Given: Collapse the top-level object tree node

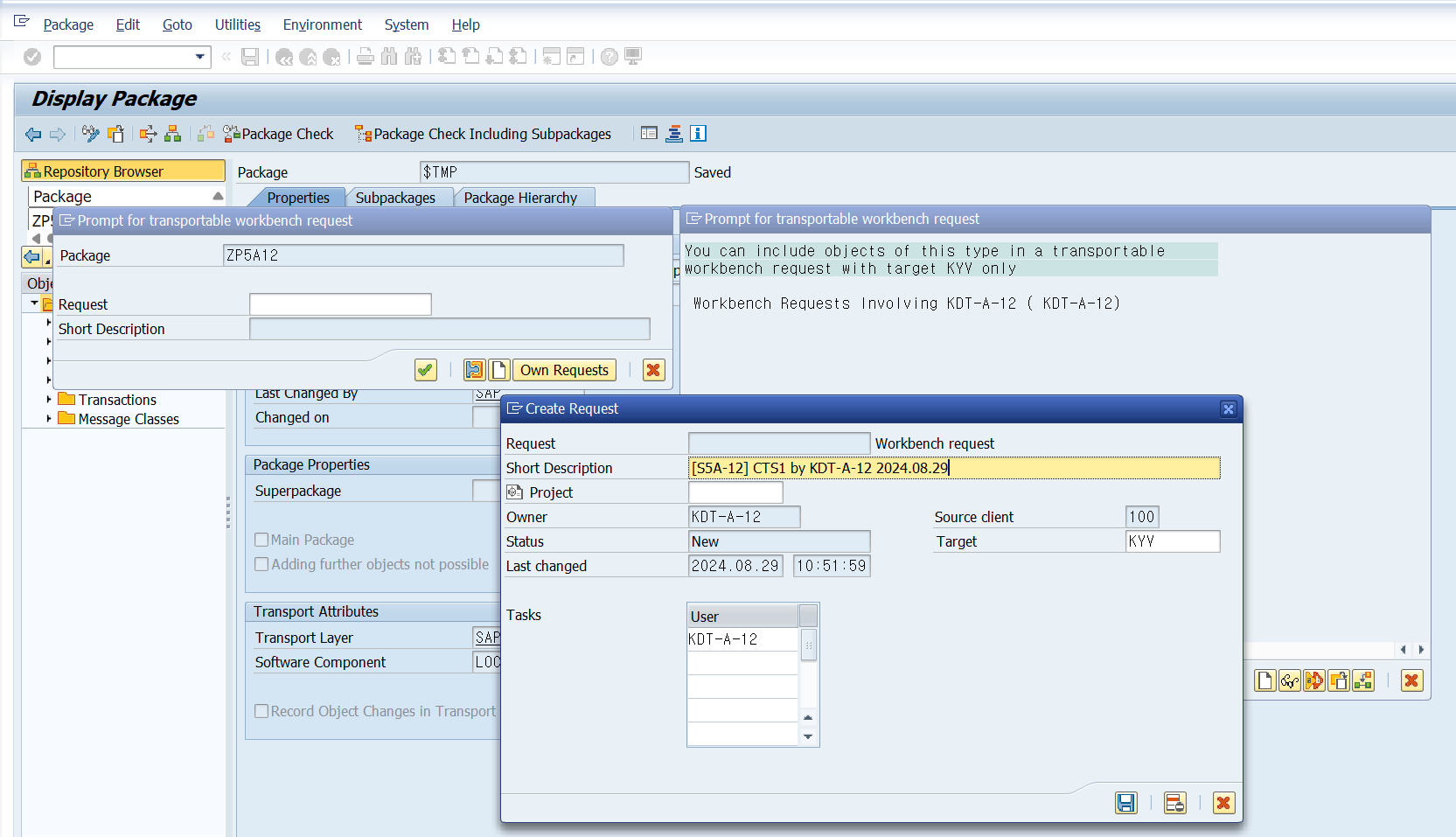Looking at the screenshot, I should click(x=35, y=303).
